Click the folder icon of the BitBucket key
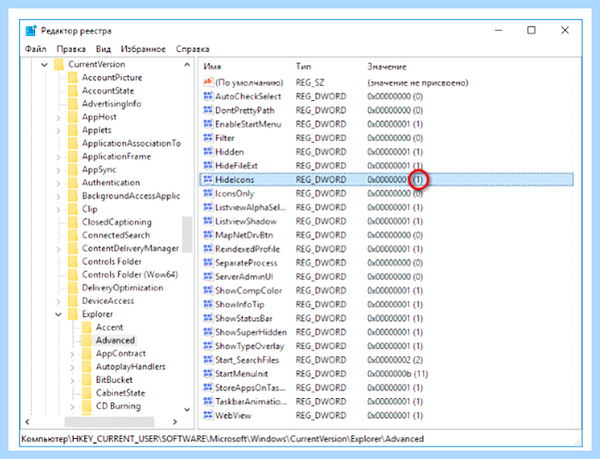The image size is (600, 459). click(86, 379)
